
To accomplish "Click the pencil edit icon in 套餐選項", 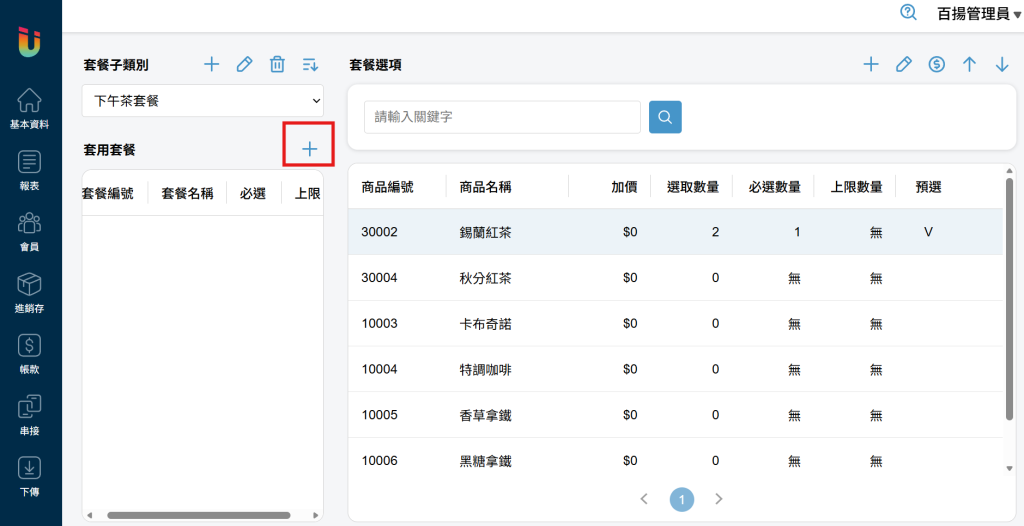I will click(x=904, y=65).
